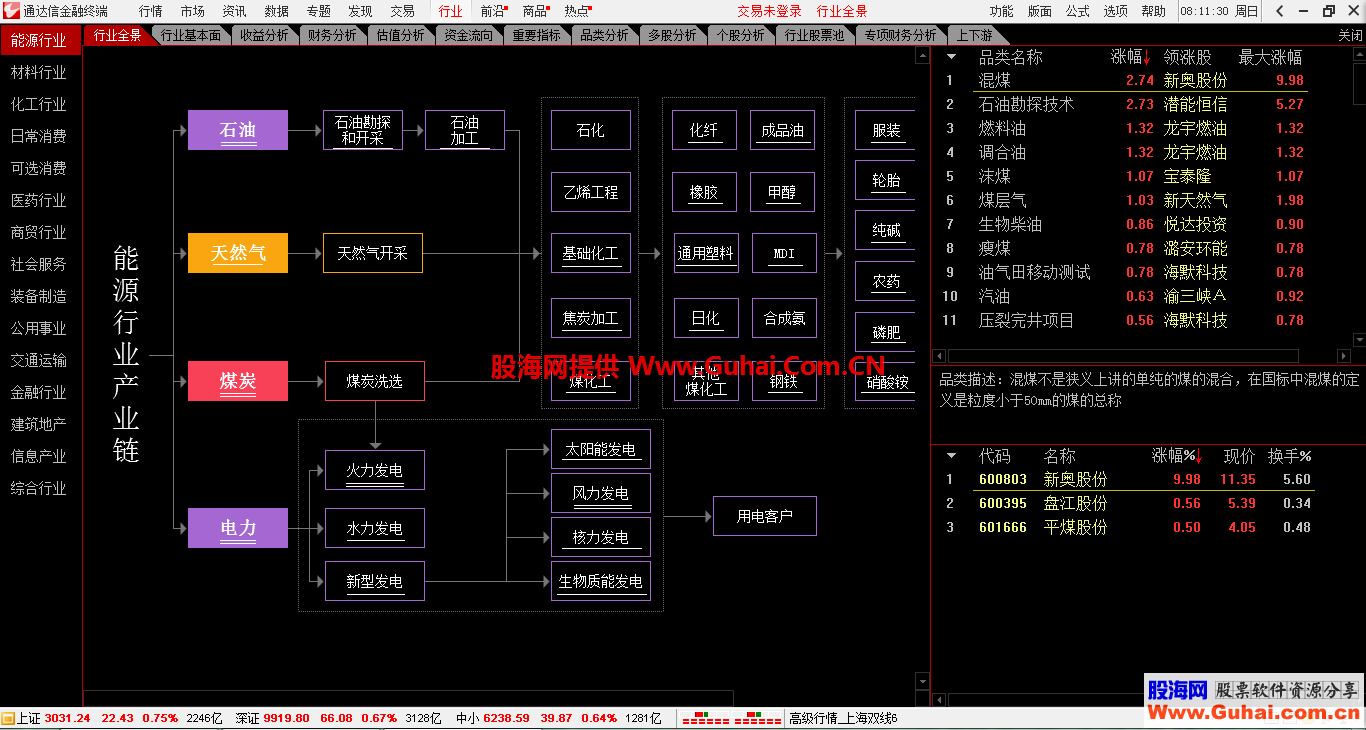The height and width of the screenshot is (730, 1366).
Task: Click the 关闭 button at tab bar right
Action: (x=1350, y=35)
